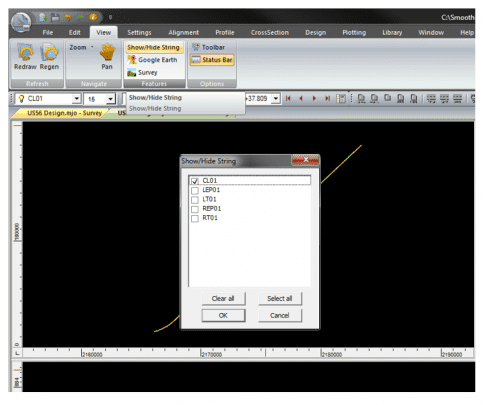Viewport: 485px width, 405px height.
Task: Activate the Pan hand tool
Action: (x=107, y=52)
